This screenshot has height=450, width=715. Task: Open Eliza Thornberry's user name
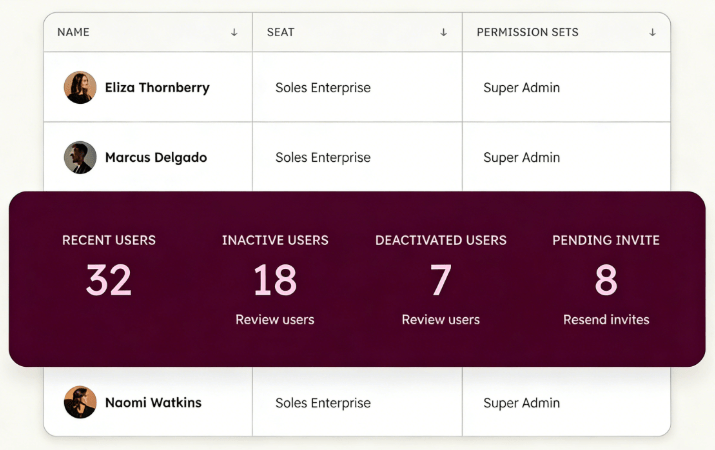point(157,88)
